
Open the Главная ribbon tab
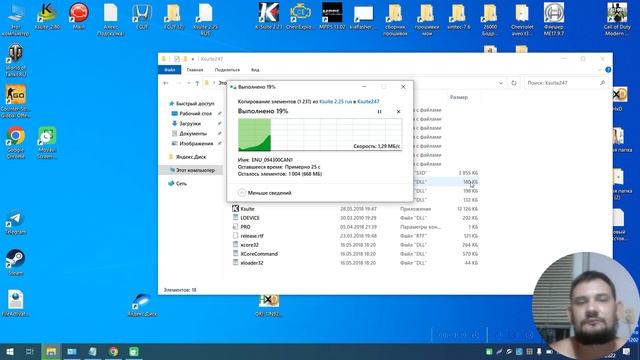tap(195, 70)
